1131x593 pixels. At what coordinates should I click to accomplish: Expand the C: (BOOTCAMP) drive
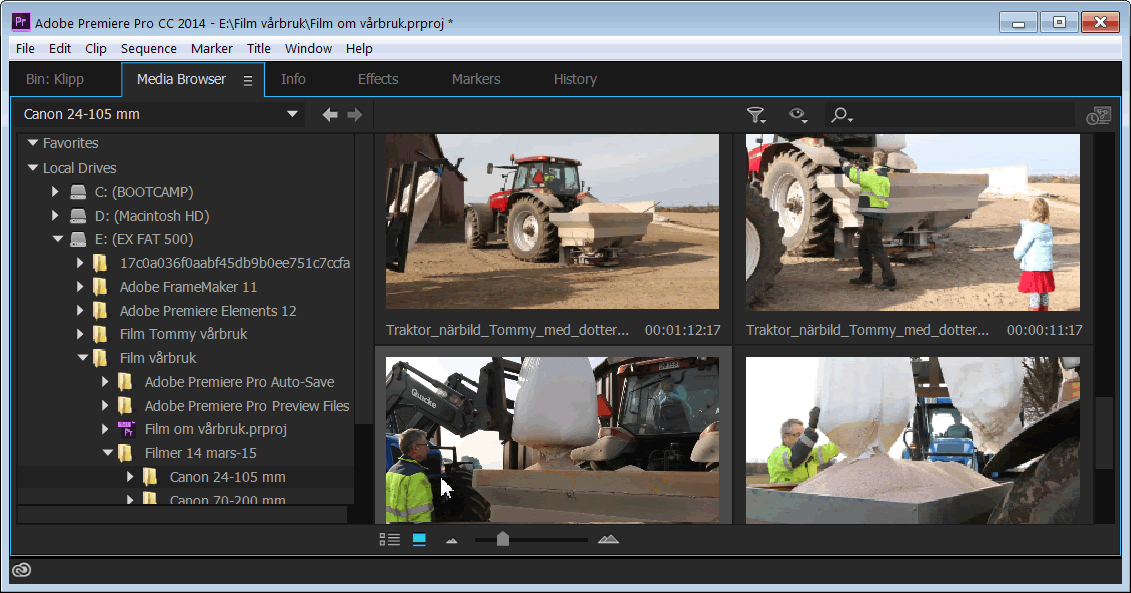[x=56, y=192]
